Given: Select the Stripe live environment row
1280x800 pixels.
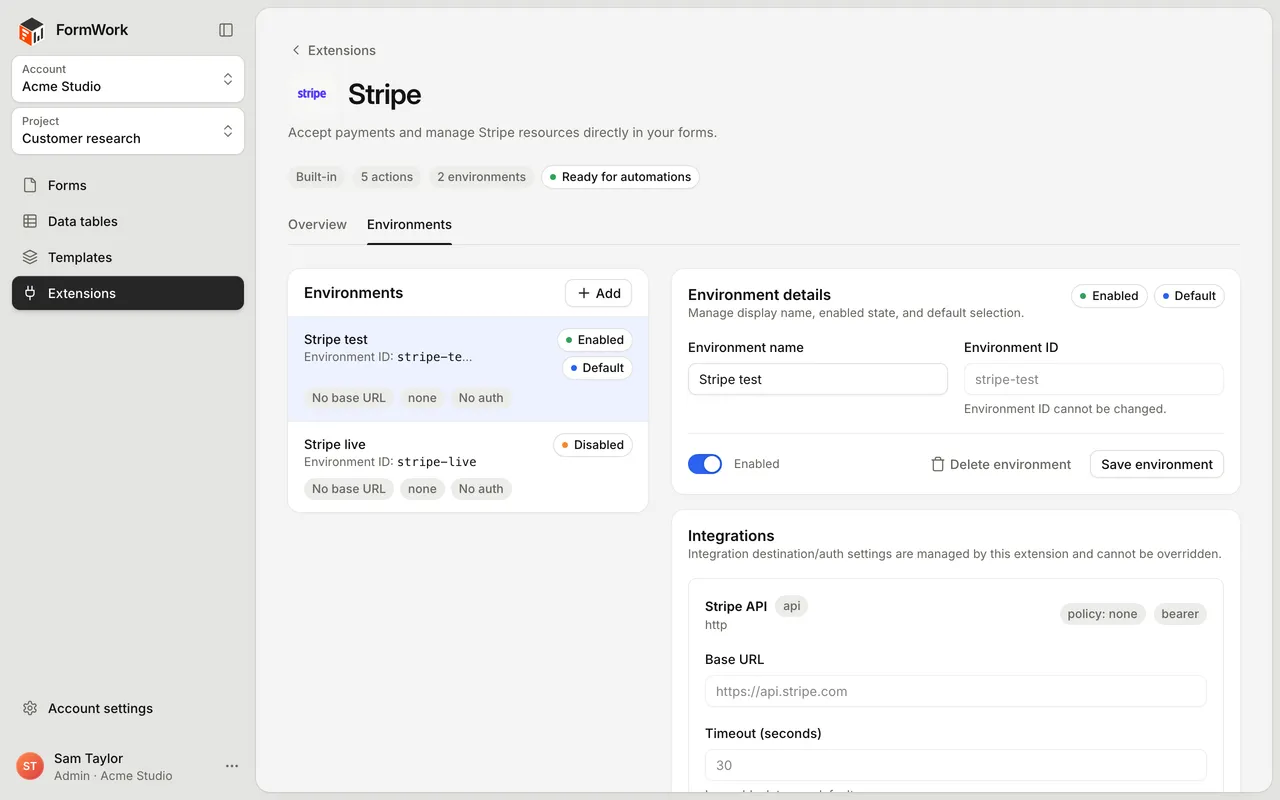Looking at the screenshot, I should pos(468,467).
